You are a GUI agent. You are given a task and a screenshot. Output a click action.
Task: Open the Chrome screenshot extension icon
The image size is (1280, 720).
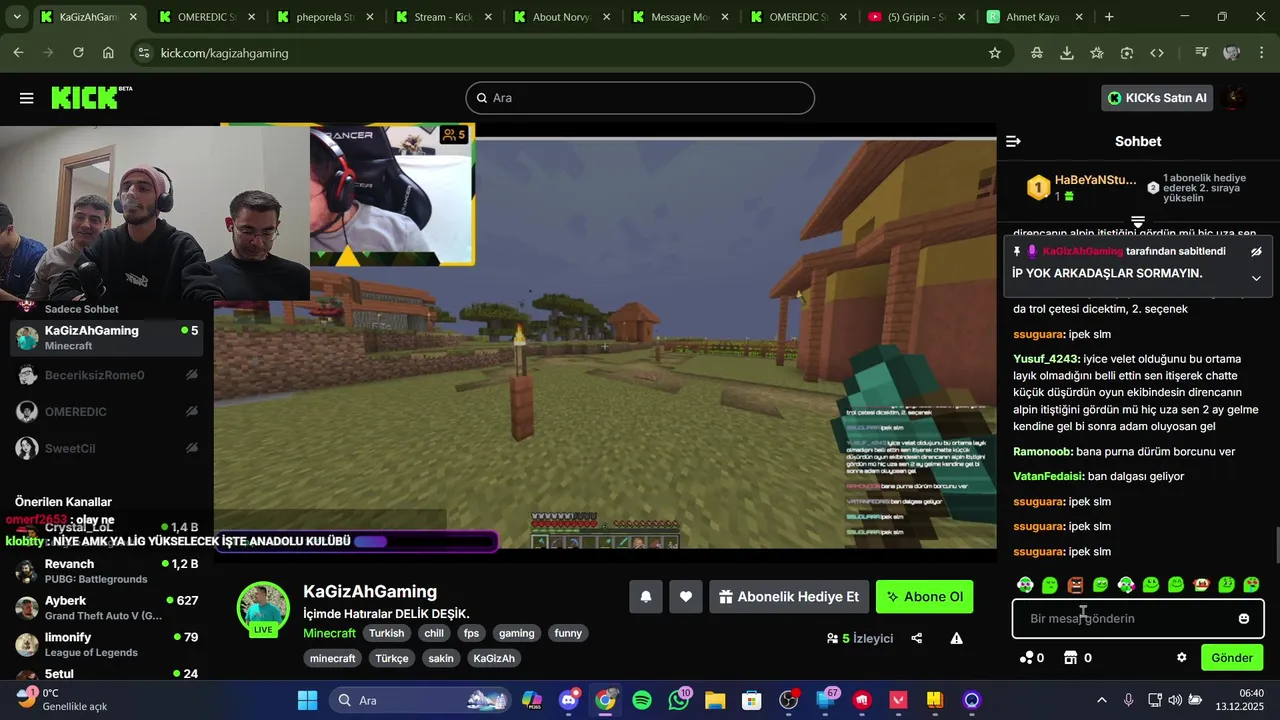(1127, 53)
